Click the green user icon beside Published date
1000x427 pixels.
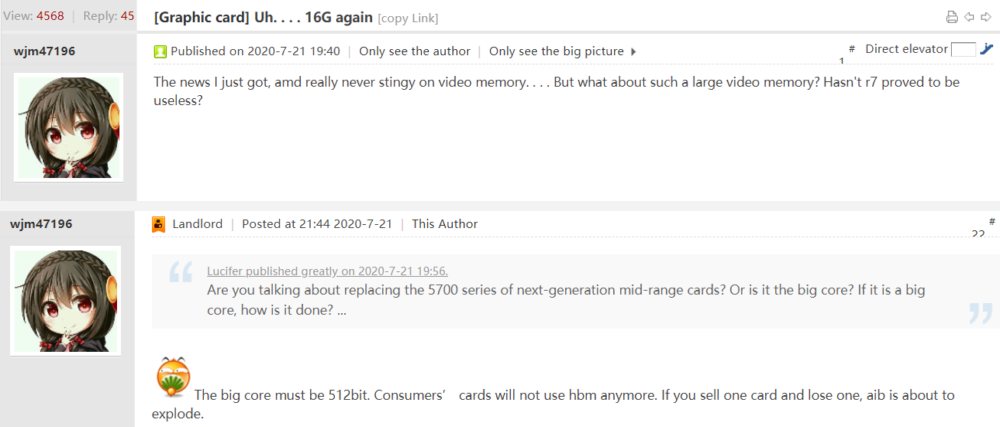pos(159,52)
